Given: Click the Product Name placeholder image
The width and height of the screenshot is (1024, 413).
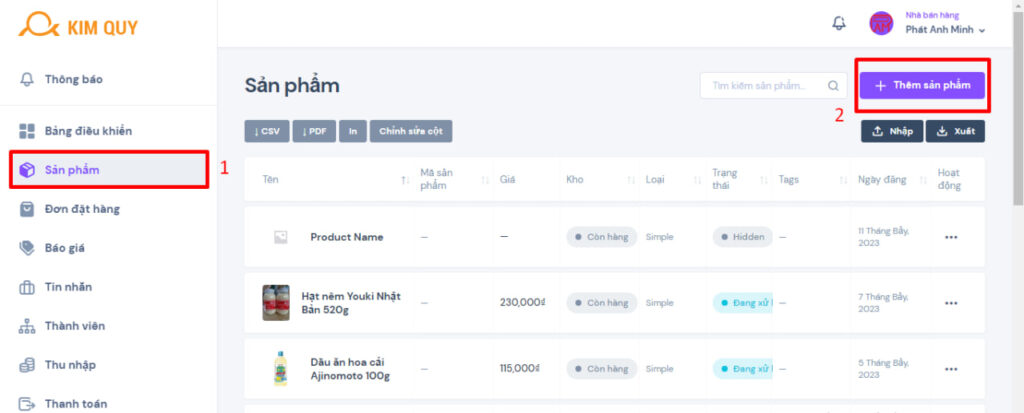Looking at the screenshot, I should [x=280, y=237].
